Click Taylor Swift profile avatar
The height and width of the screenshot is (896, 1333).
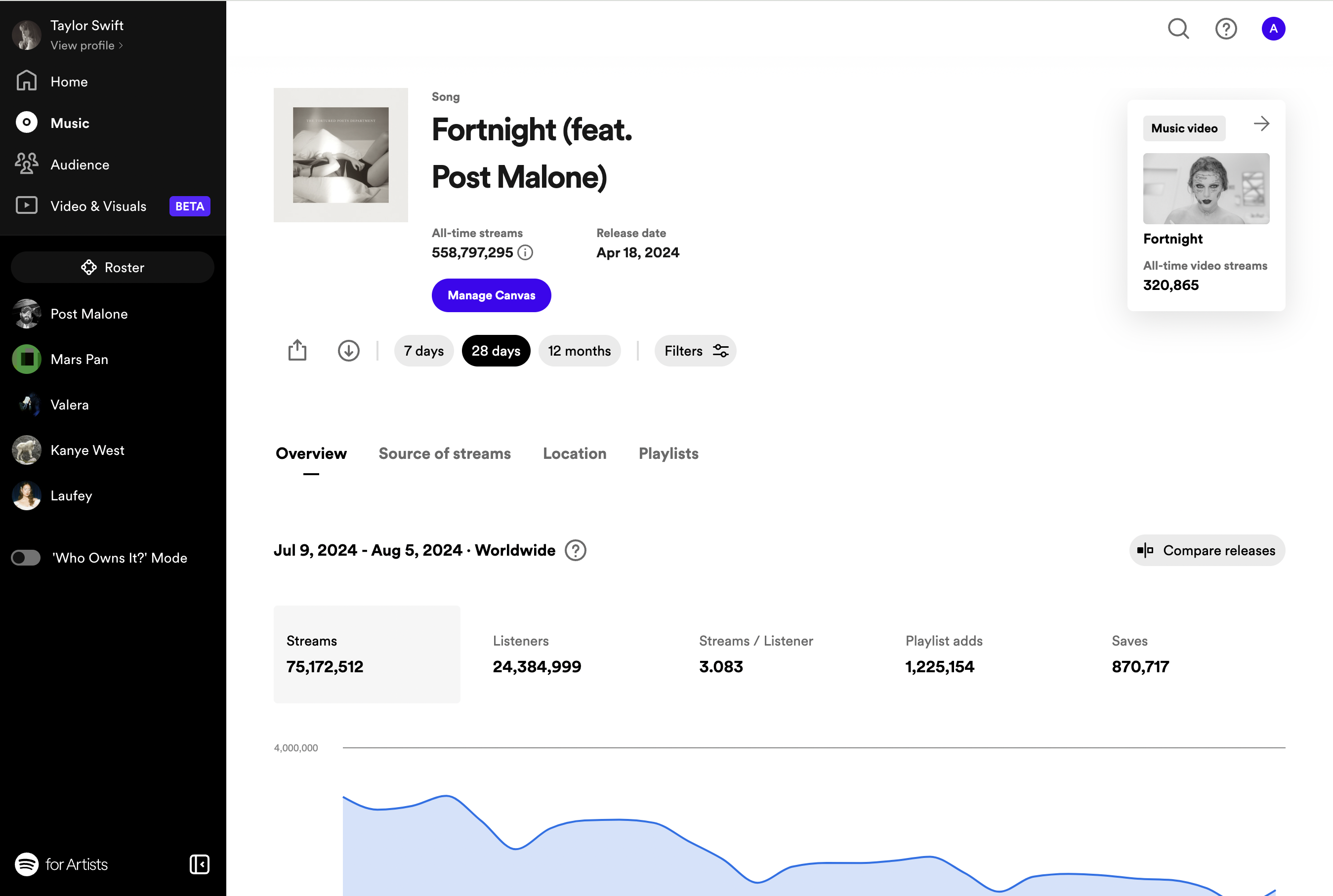click(x=26, y=35)
